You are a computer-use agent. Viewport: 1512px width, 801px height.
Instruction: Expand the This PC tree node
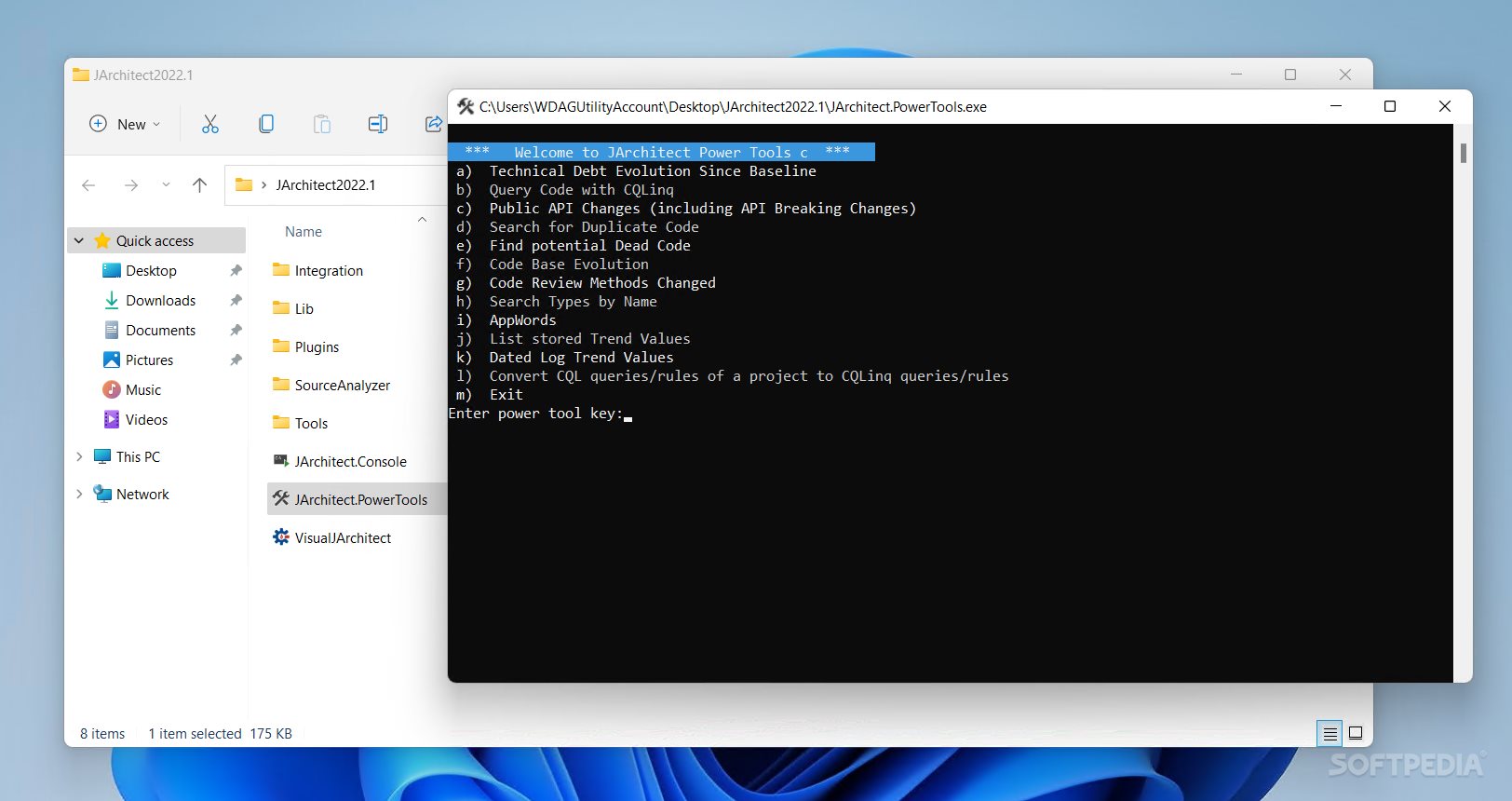click(x=79, y=456)
